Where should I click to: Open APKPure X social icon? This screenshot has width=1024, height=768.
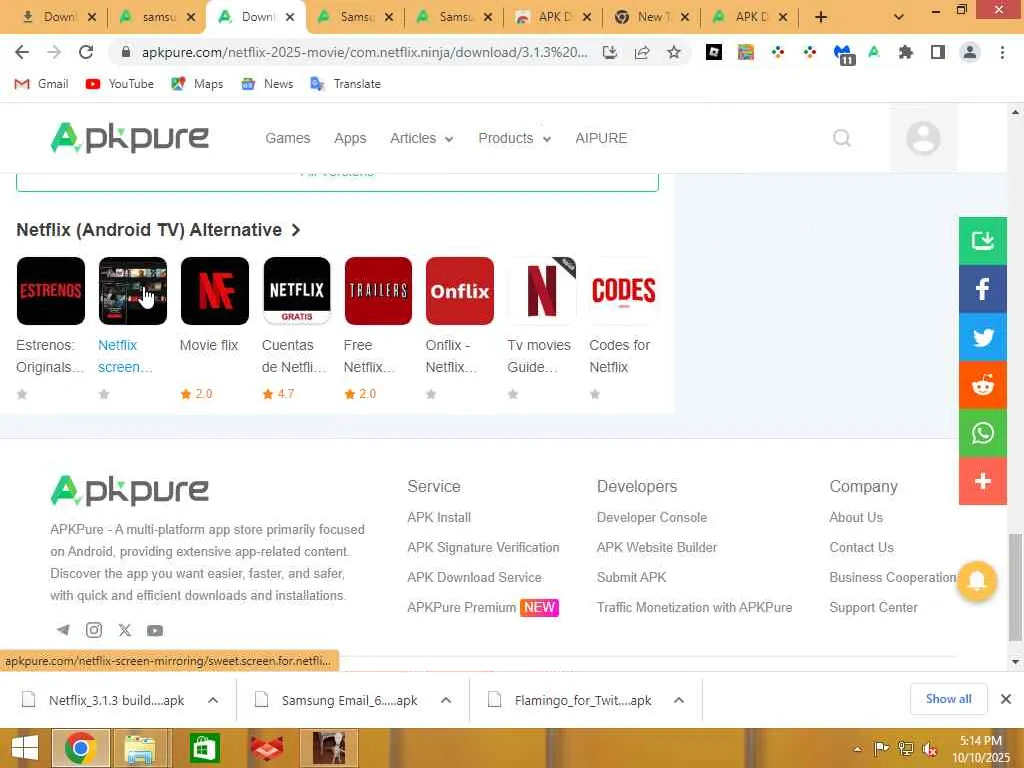tap(125, 630)
